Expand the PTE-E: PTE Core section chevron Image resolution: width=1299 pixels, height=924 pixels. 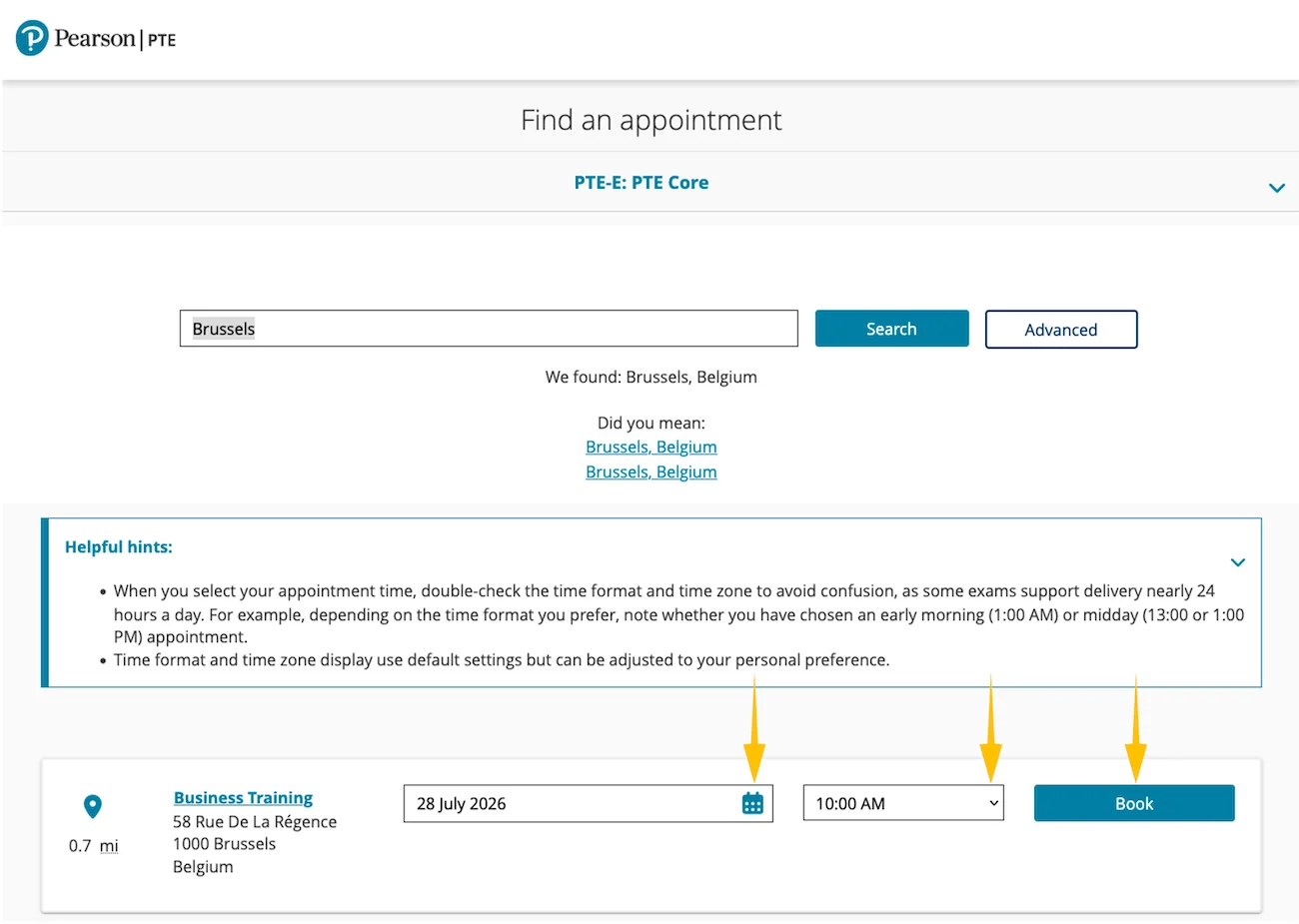pyautogui.click(x=1276, y=188)
